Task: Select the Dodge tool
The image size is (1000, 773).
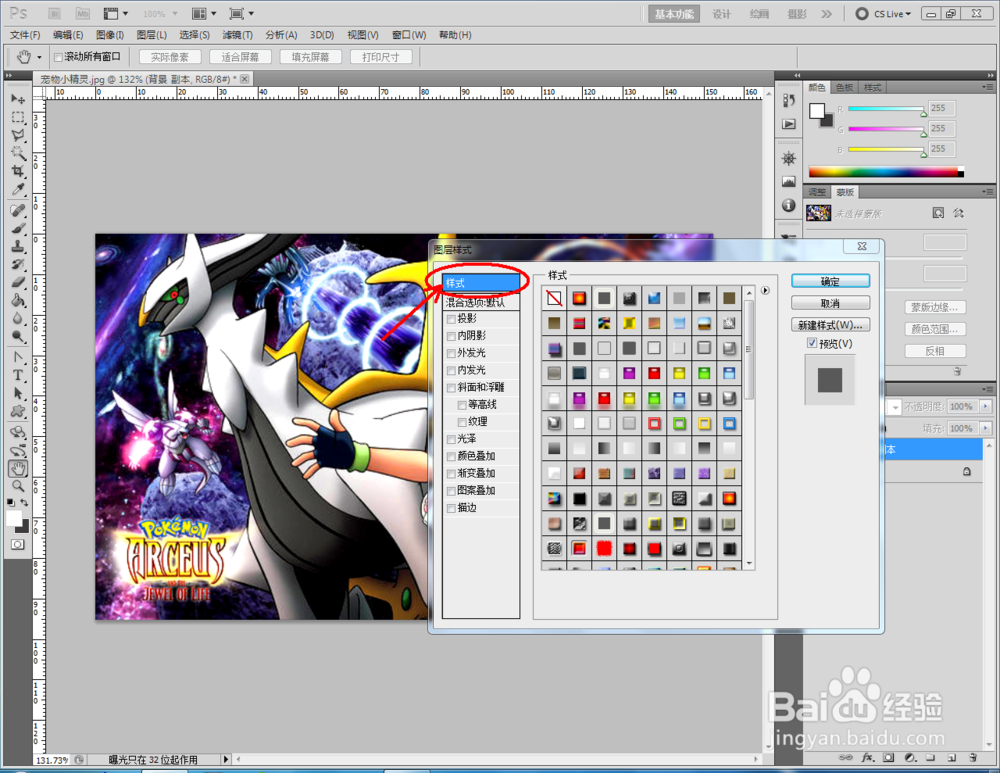Action: [18, 335]
